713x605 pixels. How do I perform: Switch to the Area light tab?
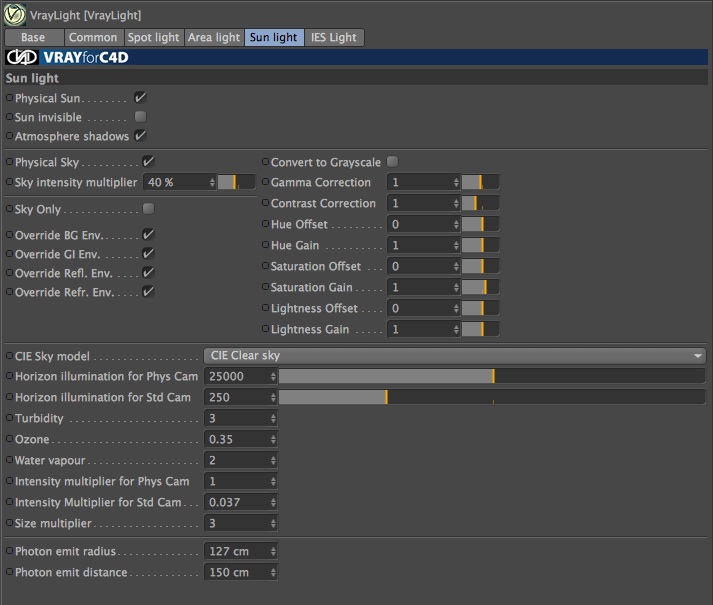point(214,37)
